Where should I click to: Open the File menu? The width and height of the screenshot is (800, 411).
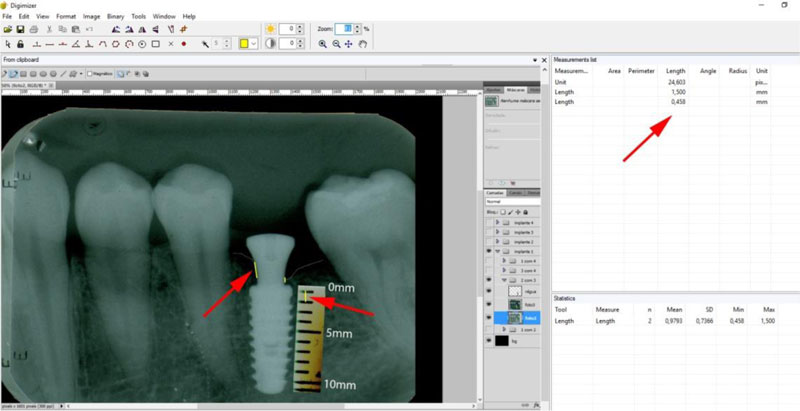(7, 16)
